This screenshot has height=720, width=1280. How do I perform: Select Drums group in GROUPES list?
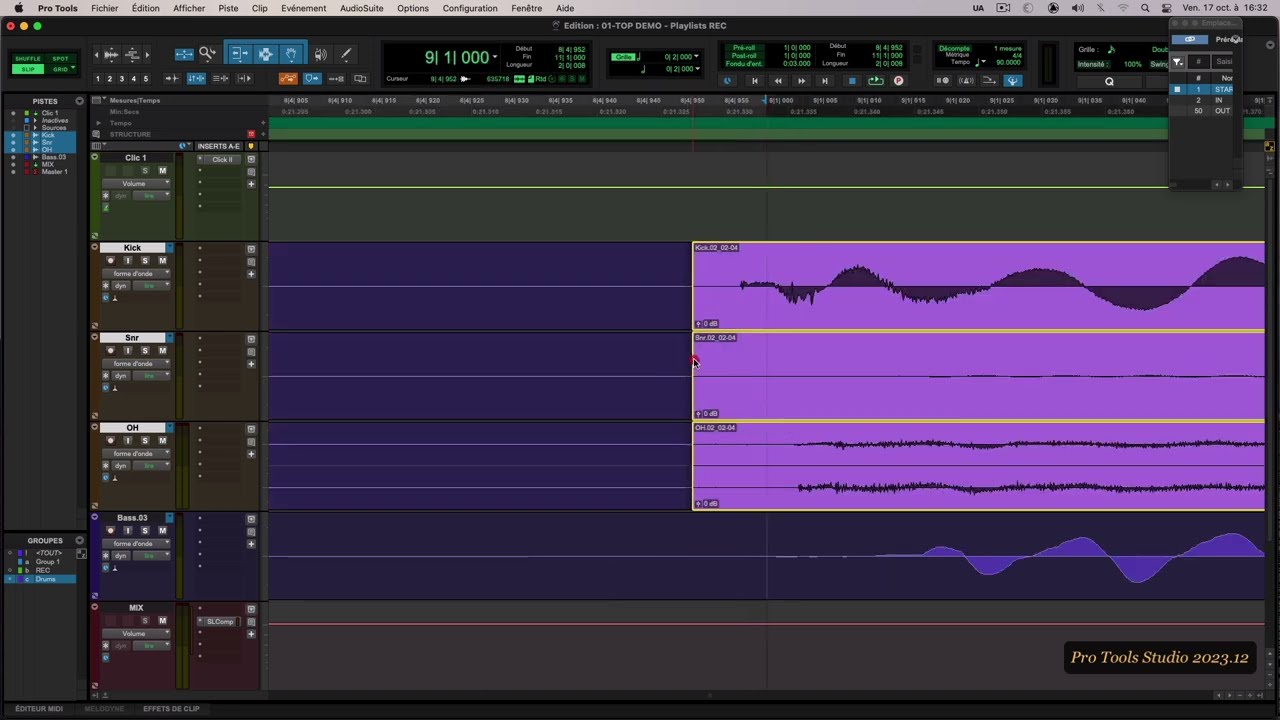(46, 580)
